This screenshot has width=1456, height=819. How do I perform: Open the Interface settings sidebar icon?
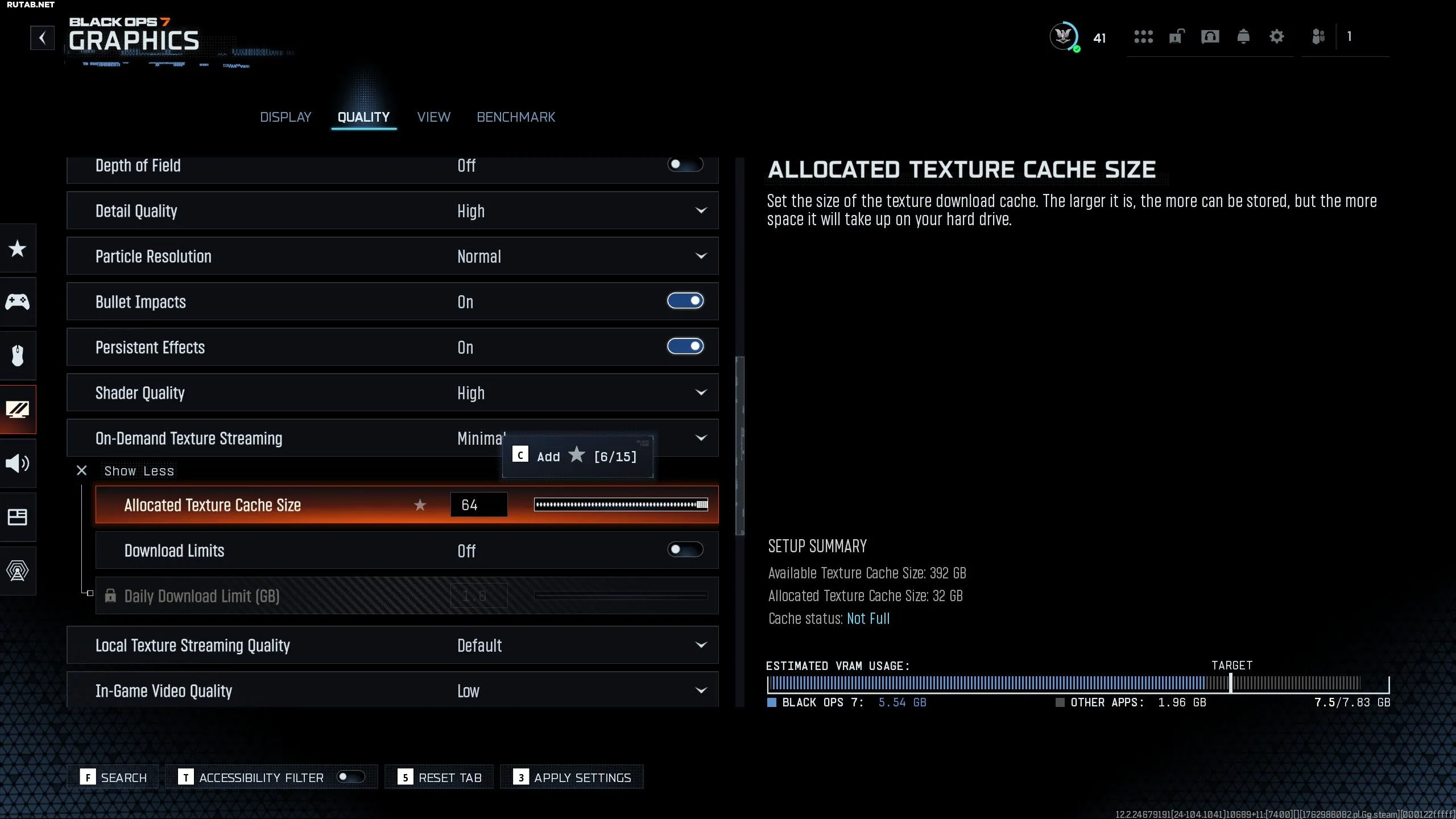coord(18,517)
